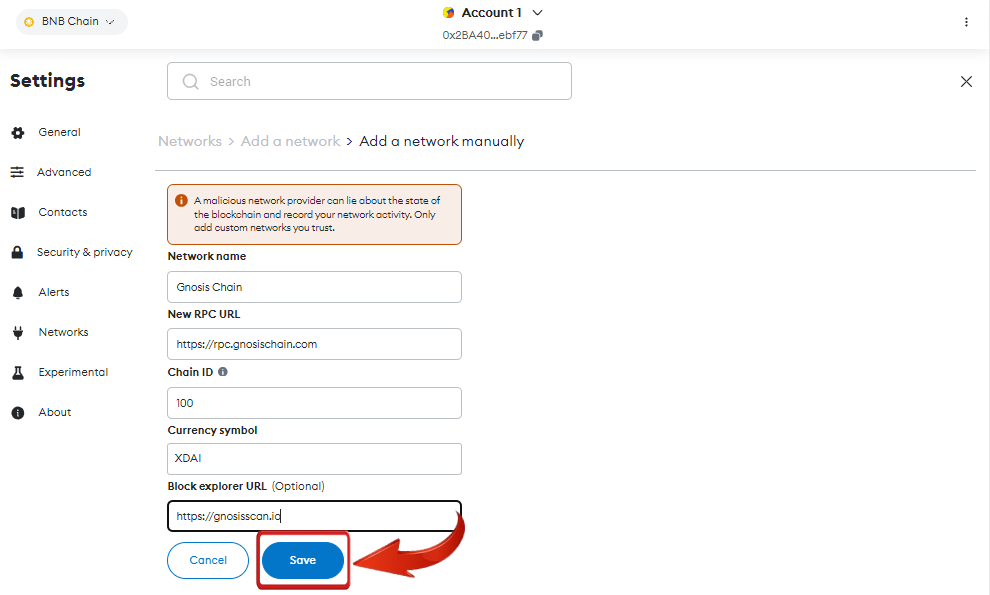Open the Networks settings section
Screen dimensions: 990x595
click(x=63, y=332)
